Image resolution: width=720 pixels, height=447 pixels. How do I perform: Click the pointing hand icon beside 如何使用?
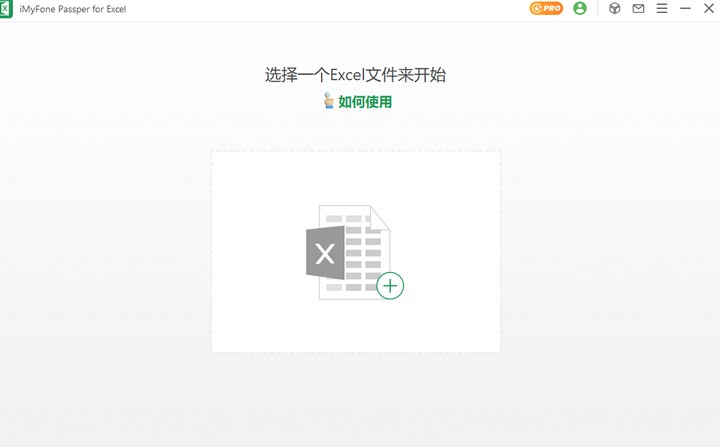(x=328, y=101)
